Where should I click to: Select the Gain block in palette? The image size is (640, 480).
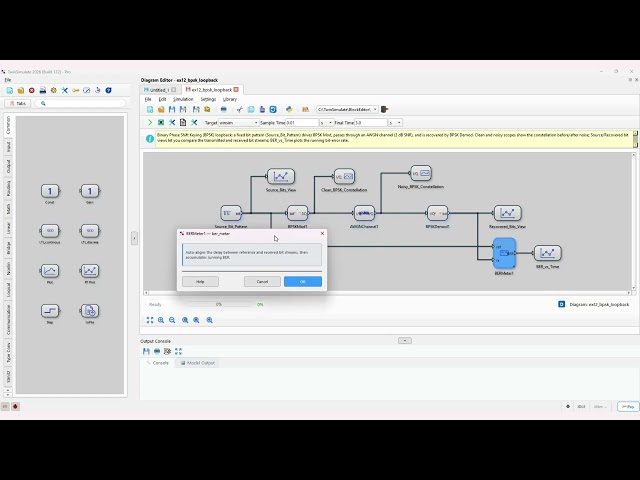pyautogui.click(x=90, y=191)
